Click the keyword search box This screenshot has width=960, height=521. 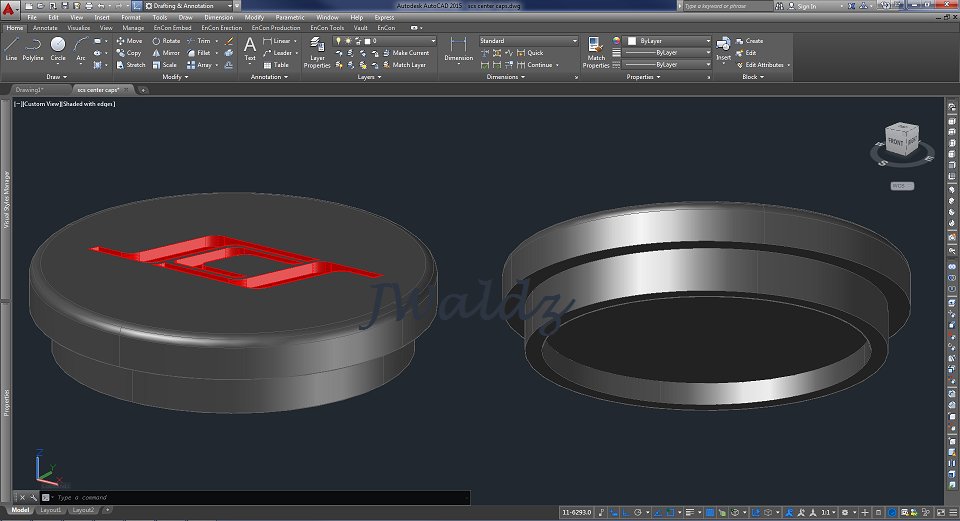(x=727, y=6)
